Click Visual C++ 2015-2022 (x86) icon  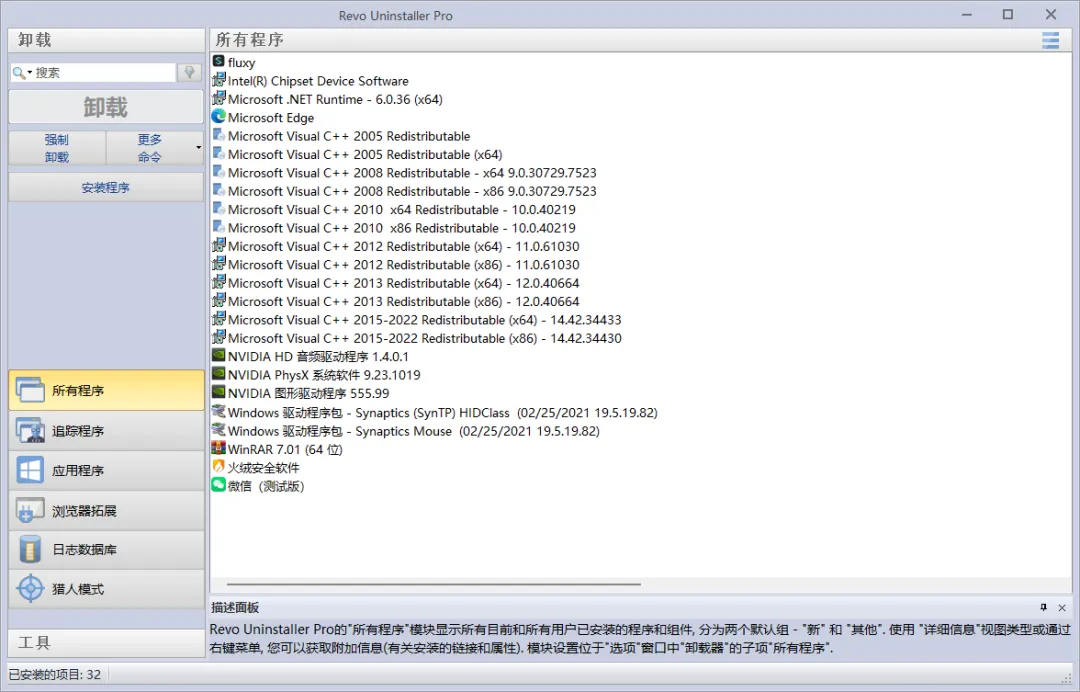218,337
